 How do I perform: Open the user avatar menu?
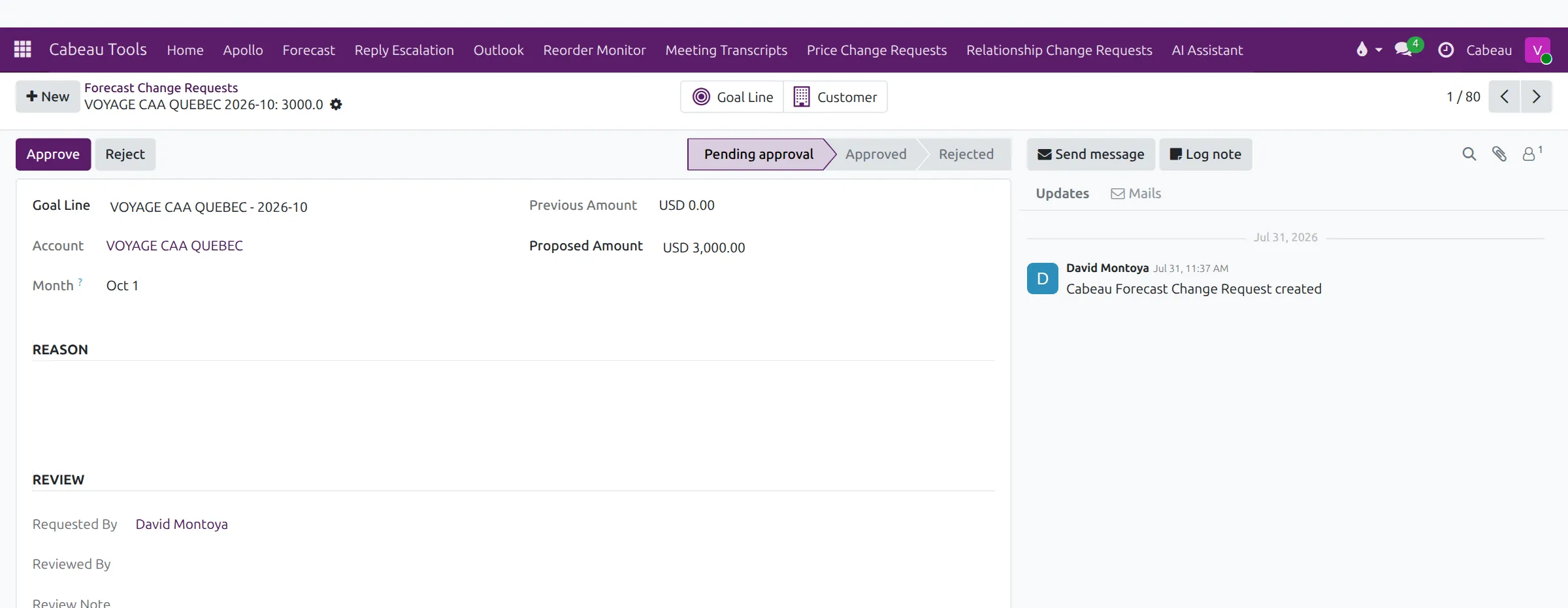point(1538,50)
